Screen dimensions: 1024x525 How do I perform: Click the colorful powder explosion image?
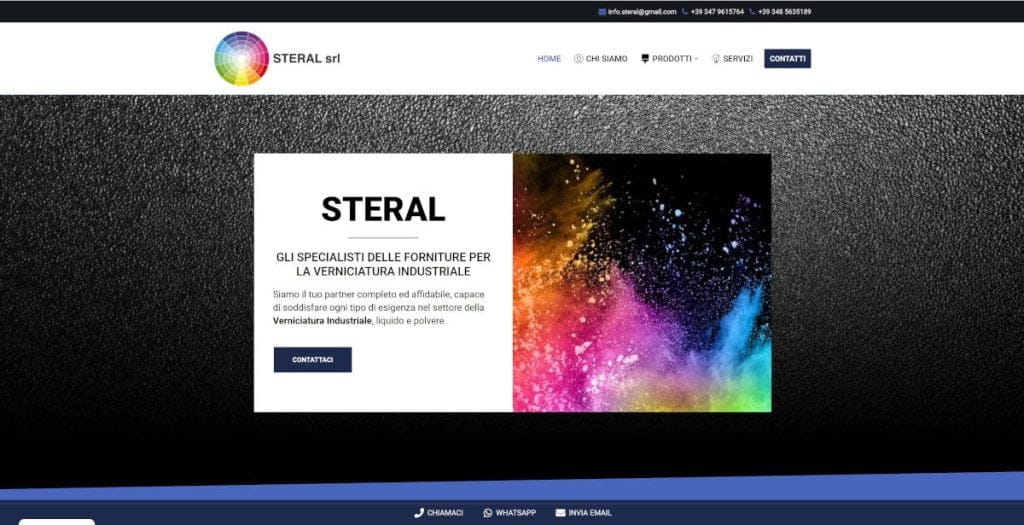pos(642,282)
